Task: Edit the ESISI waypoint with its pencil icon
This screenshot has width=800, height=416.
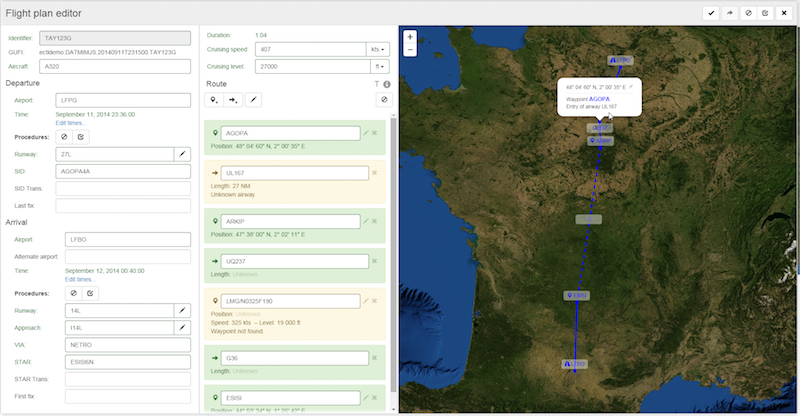Action: pyautogui.click(x=366, y=398)
